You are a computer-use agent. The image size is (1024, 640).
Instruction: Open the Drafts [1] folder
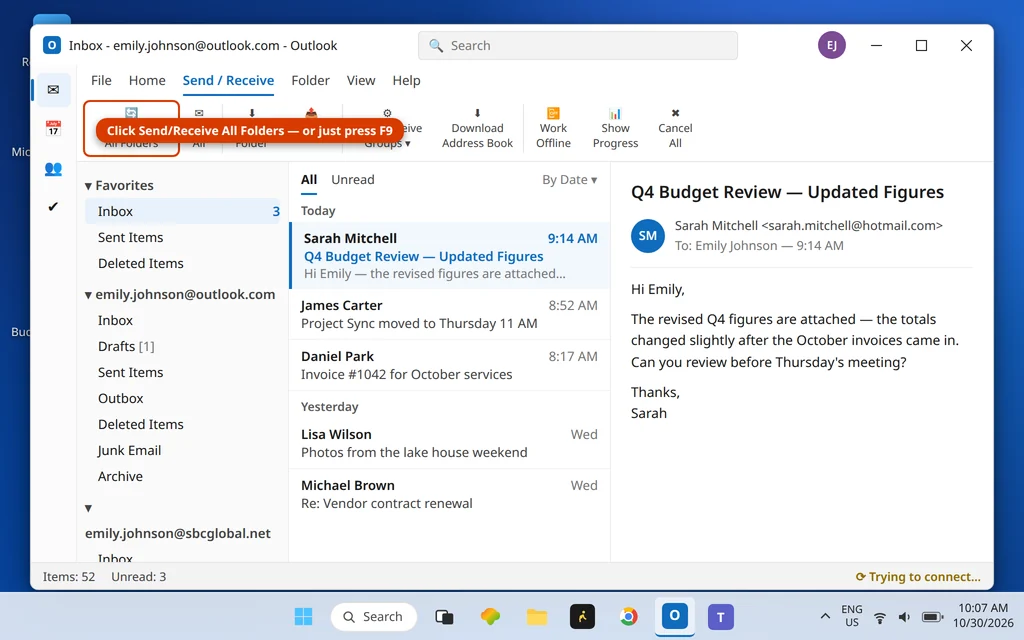point(183,347)
